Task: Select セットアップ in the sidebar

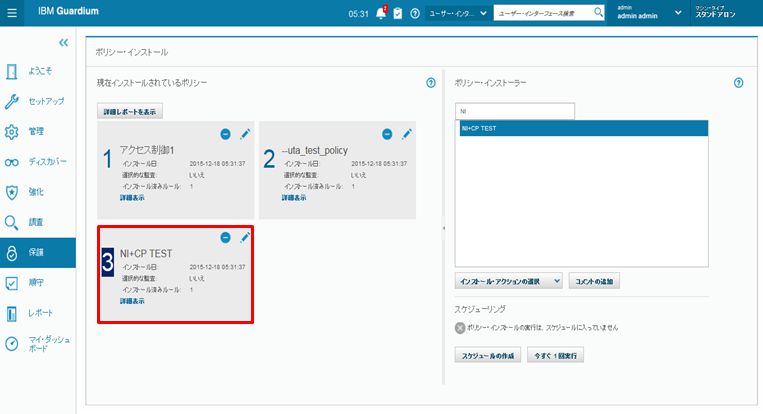Action: point(38,101)
